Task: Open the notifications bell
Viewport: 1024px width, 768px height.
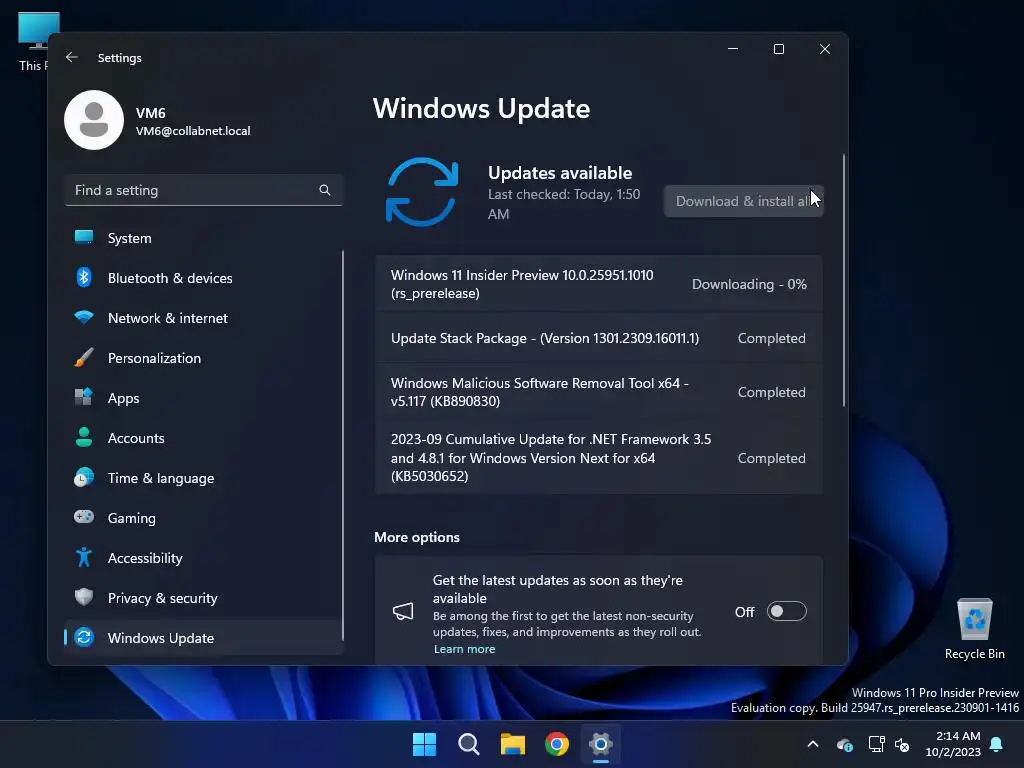Action: (x=997, y=744)
